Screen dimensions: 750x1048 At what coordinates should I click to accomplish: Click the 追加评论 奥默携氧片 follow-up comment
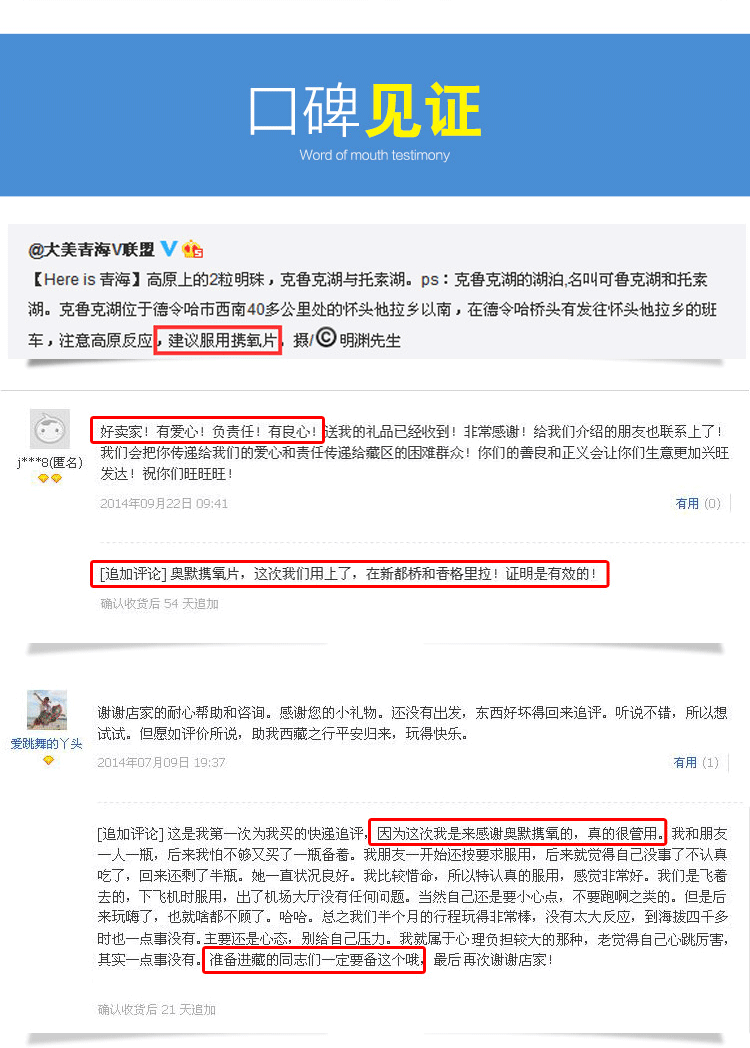pos(350,573)
